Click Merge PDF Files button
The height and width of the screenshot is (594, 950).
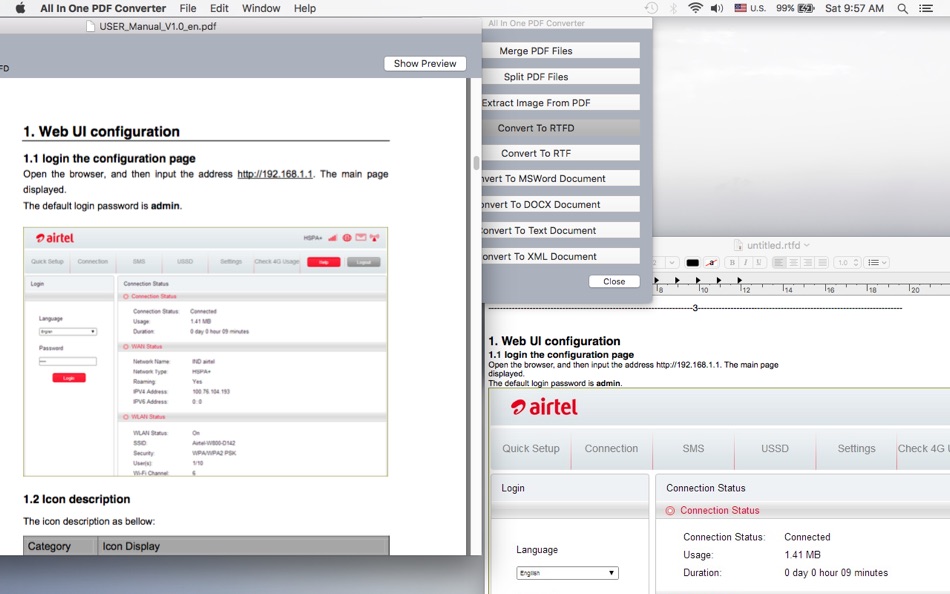point(560,51)
